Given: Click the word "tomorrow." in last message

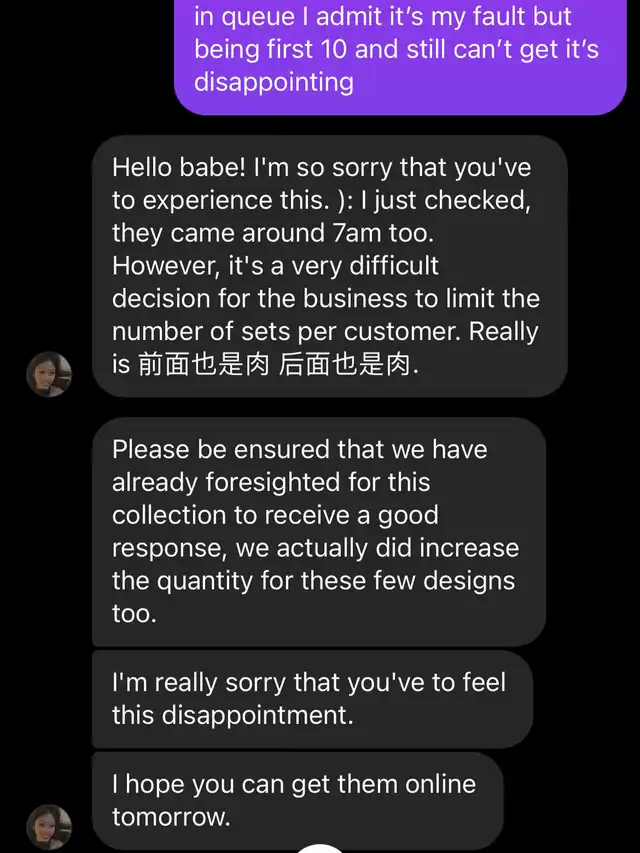Looking at the screenshot, I should pos(171,816).
